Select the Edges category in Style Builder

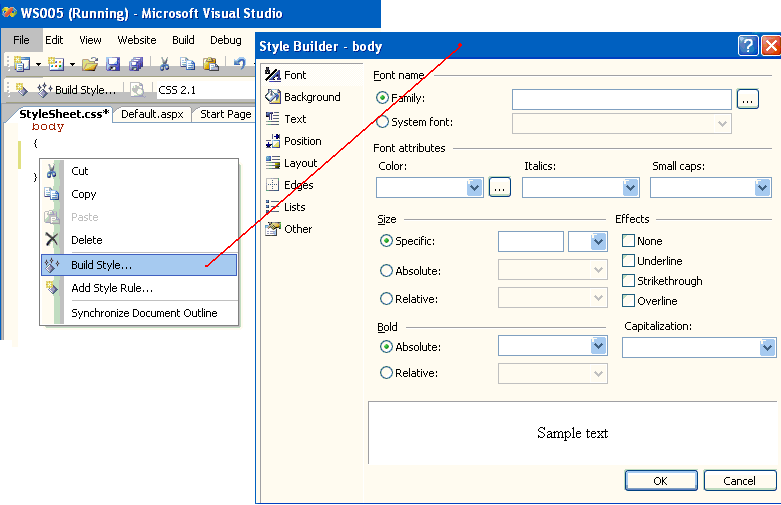(290, 185)
